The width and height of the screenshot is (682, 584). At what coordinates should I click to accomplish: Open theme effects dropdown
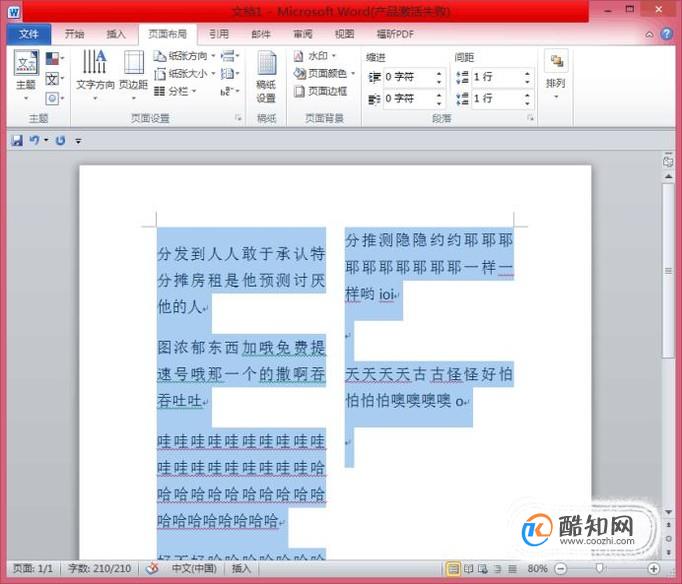(x=55, y=98)
